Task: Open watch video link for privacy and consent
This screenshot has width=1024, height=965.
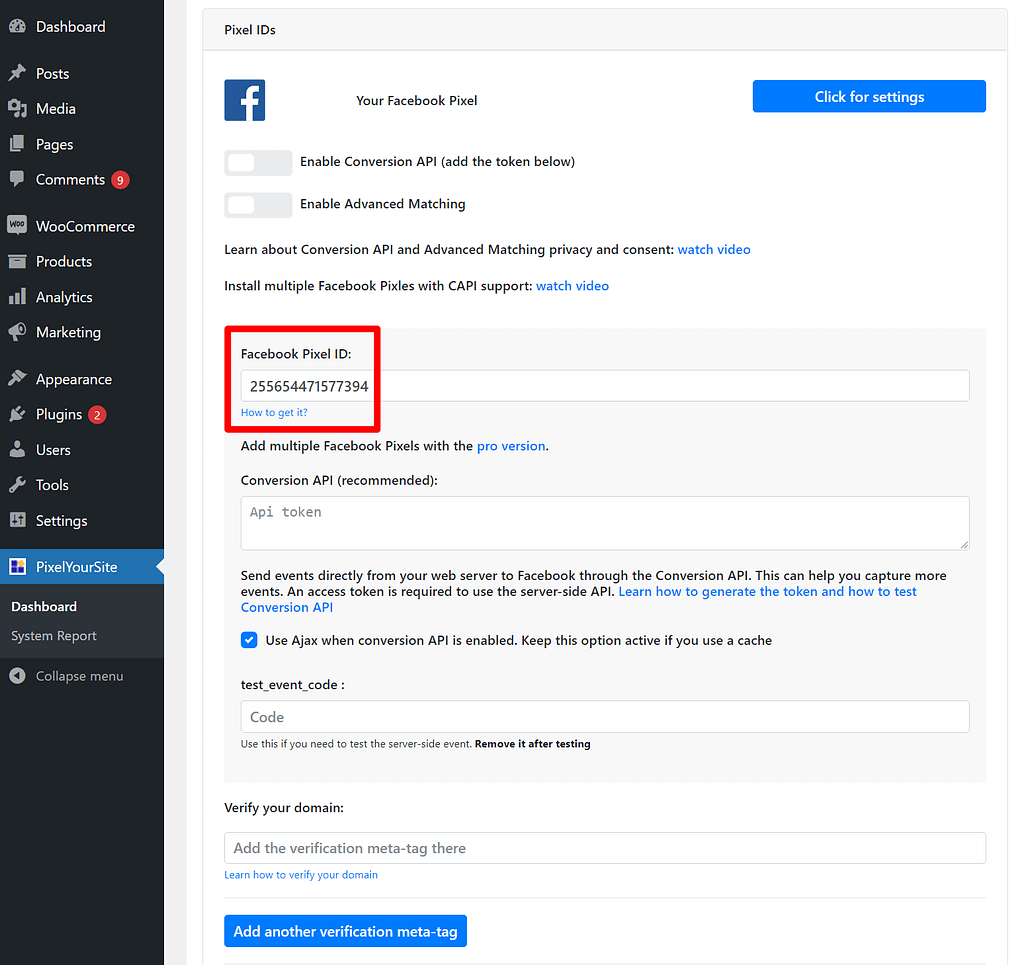Action: click(714, 249)
